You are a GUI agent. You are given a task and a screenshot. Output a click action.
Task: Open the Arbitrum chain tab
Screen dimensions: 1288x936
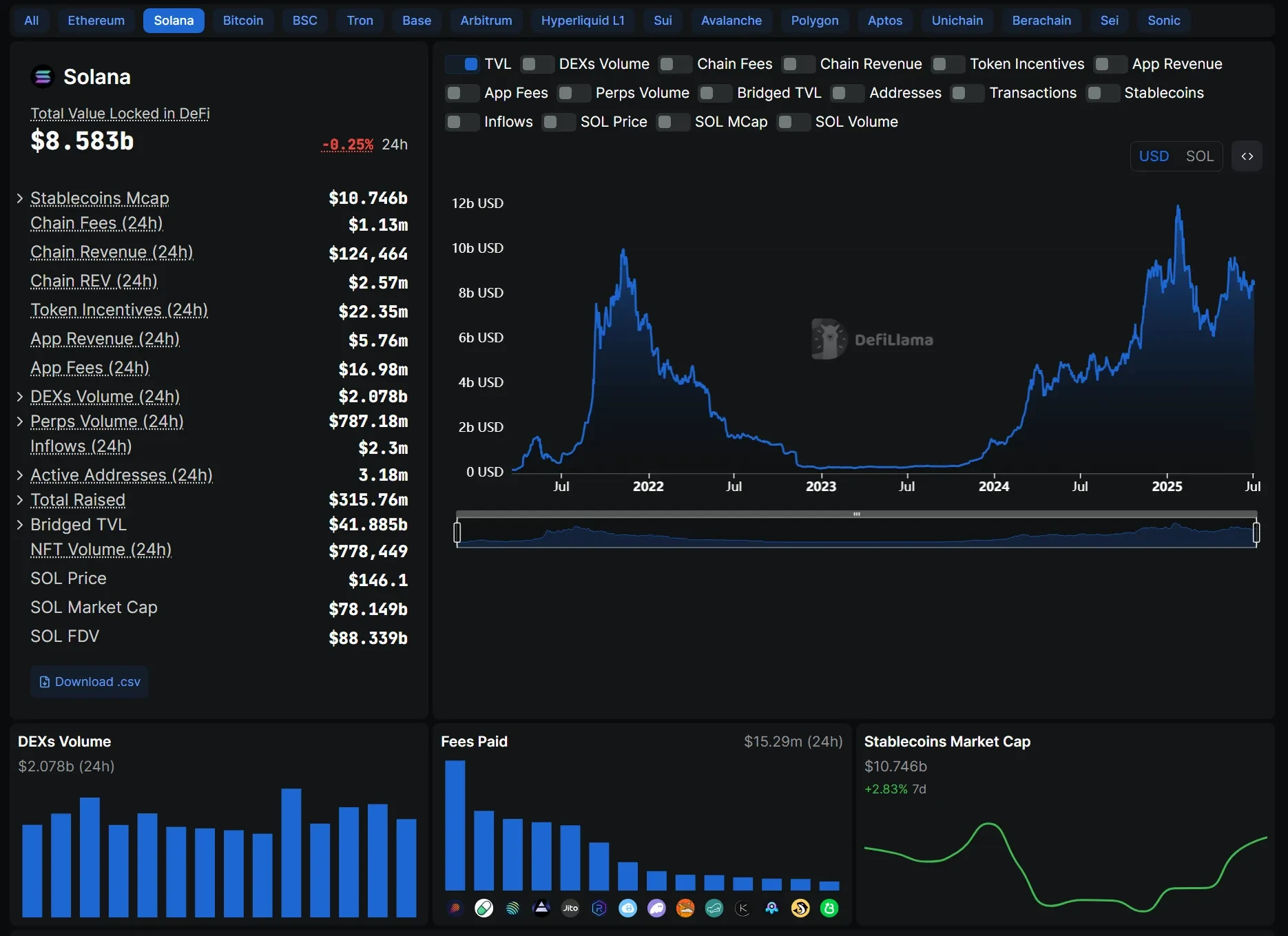pos(486,21)
